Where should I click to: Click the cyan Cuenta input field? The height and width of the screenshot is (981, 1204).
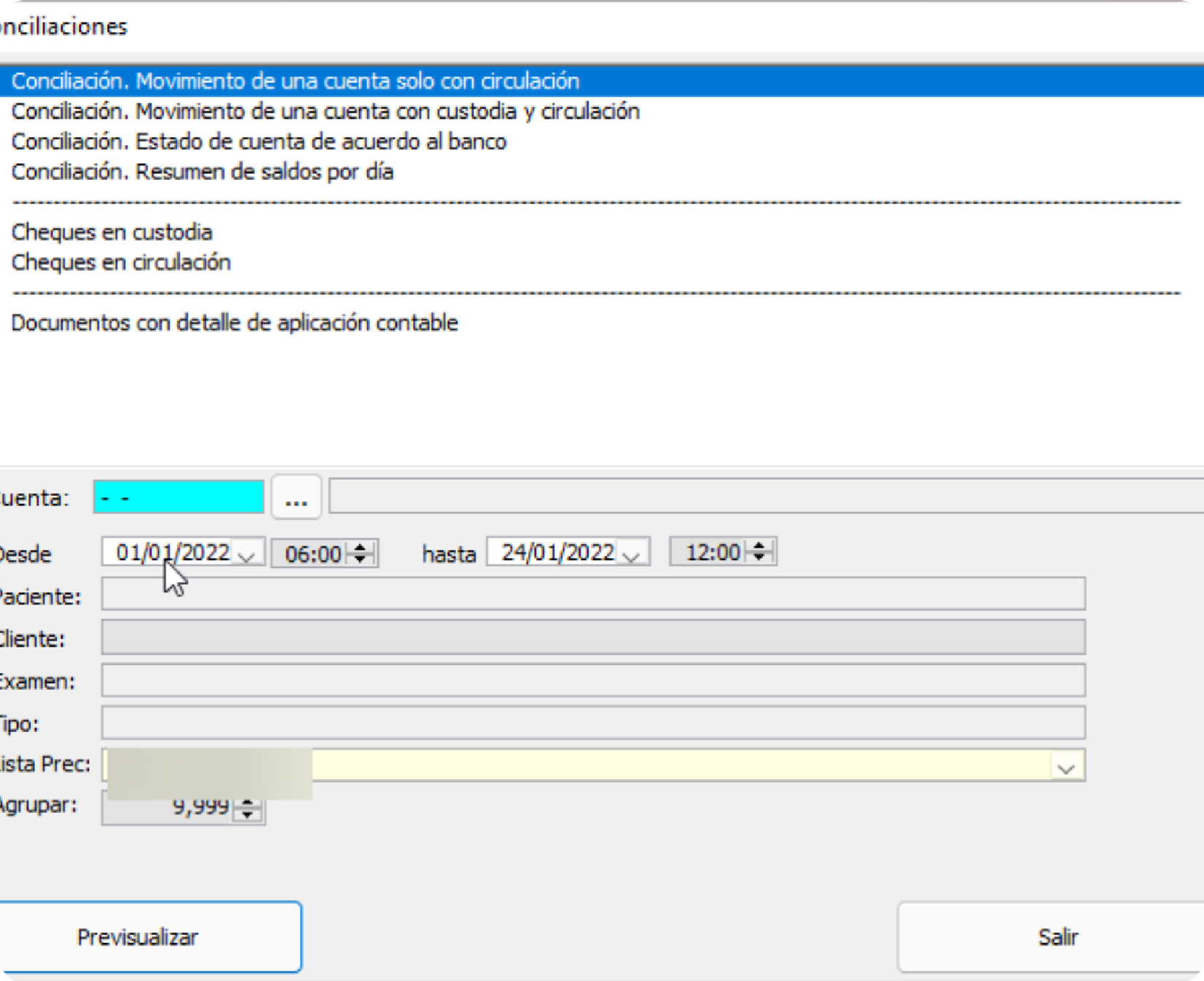pyautogui.click(x=178, y=497)
